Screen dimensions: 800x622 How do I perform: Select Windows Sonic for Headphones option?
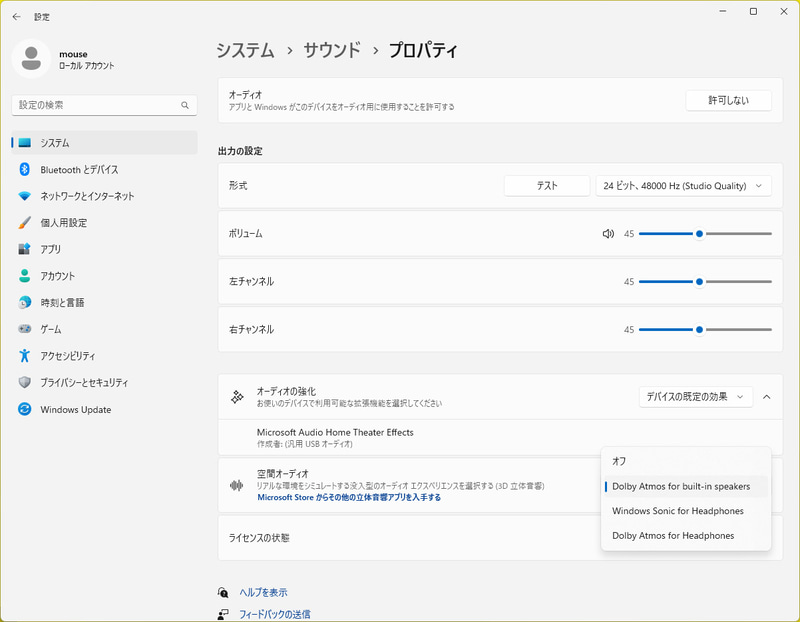677,510
